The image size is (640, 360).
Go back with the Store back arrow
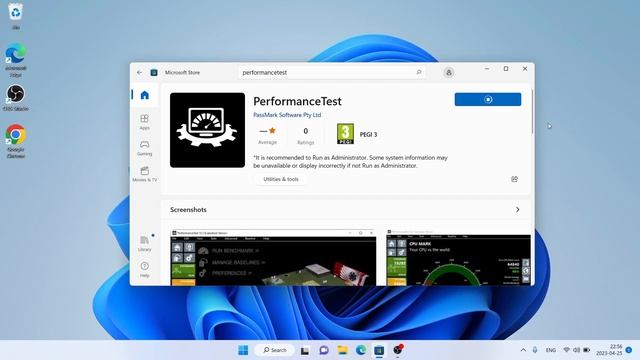pyautogui.click(x=140, y=72)
